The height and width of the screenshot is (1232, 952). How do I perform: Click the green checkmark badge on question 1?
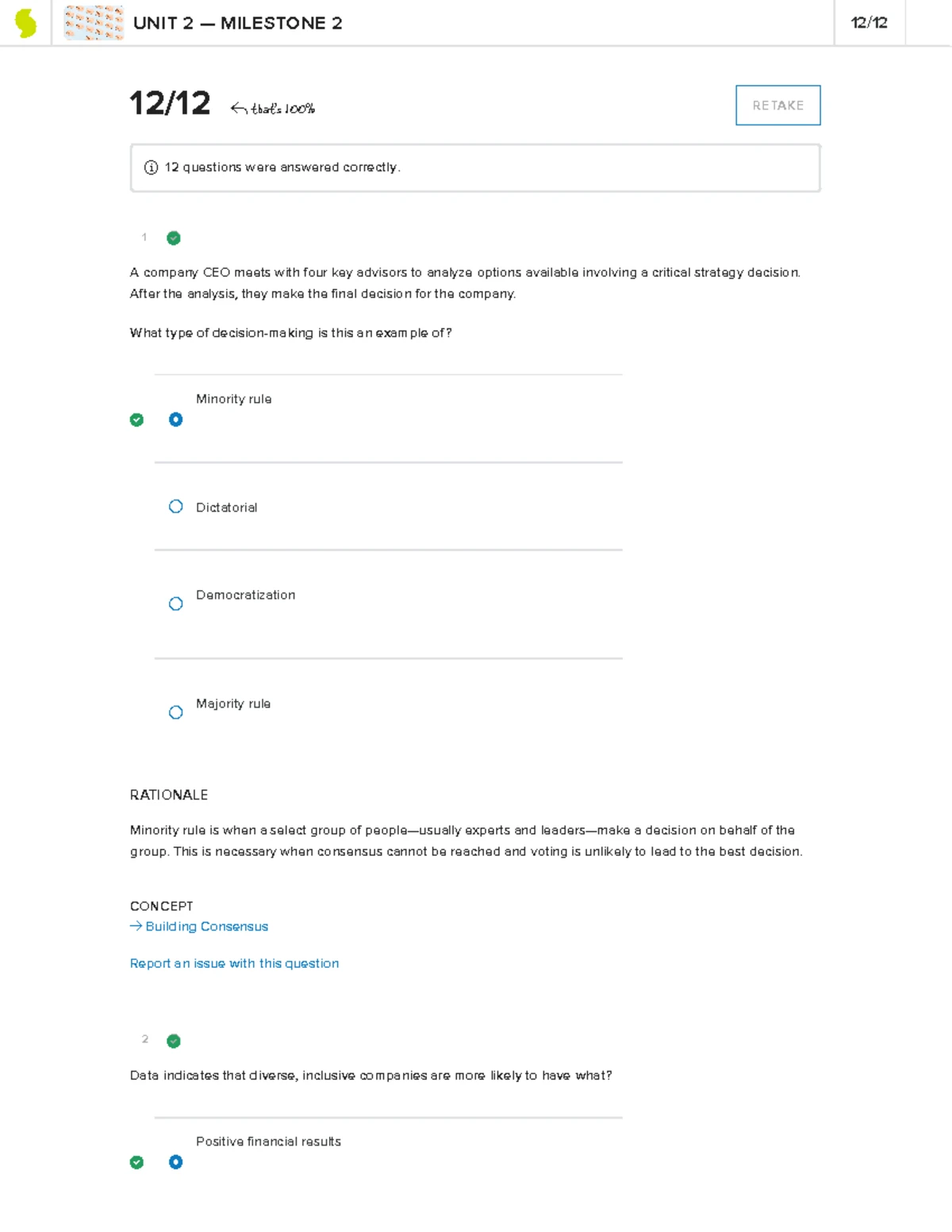[x=173, y=237]
